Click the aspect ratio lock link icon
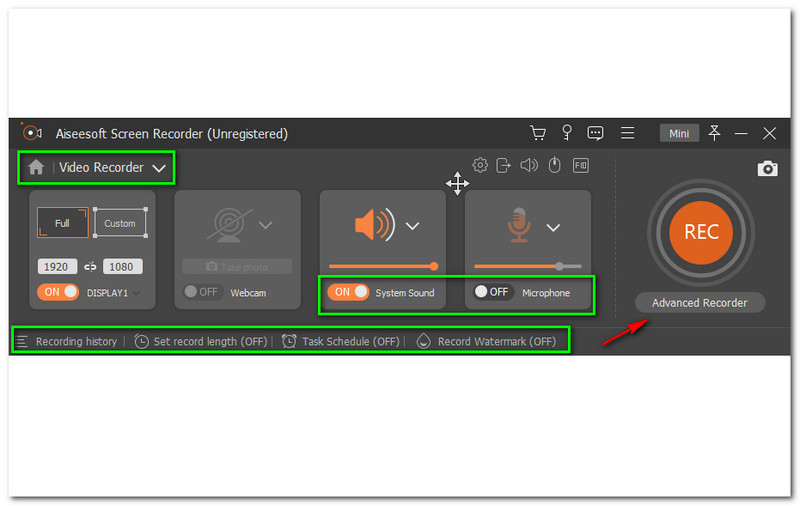The width and height of the screenshot is (800, 506). (x=90, y=267)
